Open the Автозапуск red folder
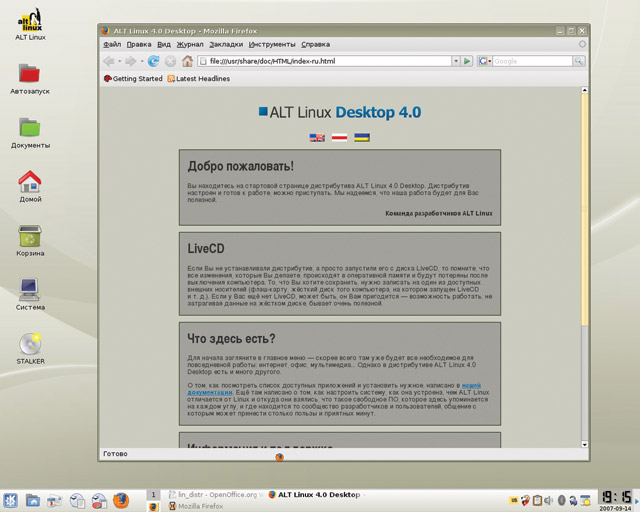This screenshot has width=640, height=512. tap(29, 79)
